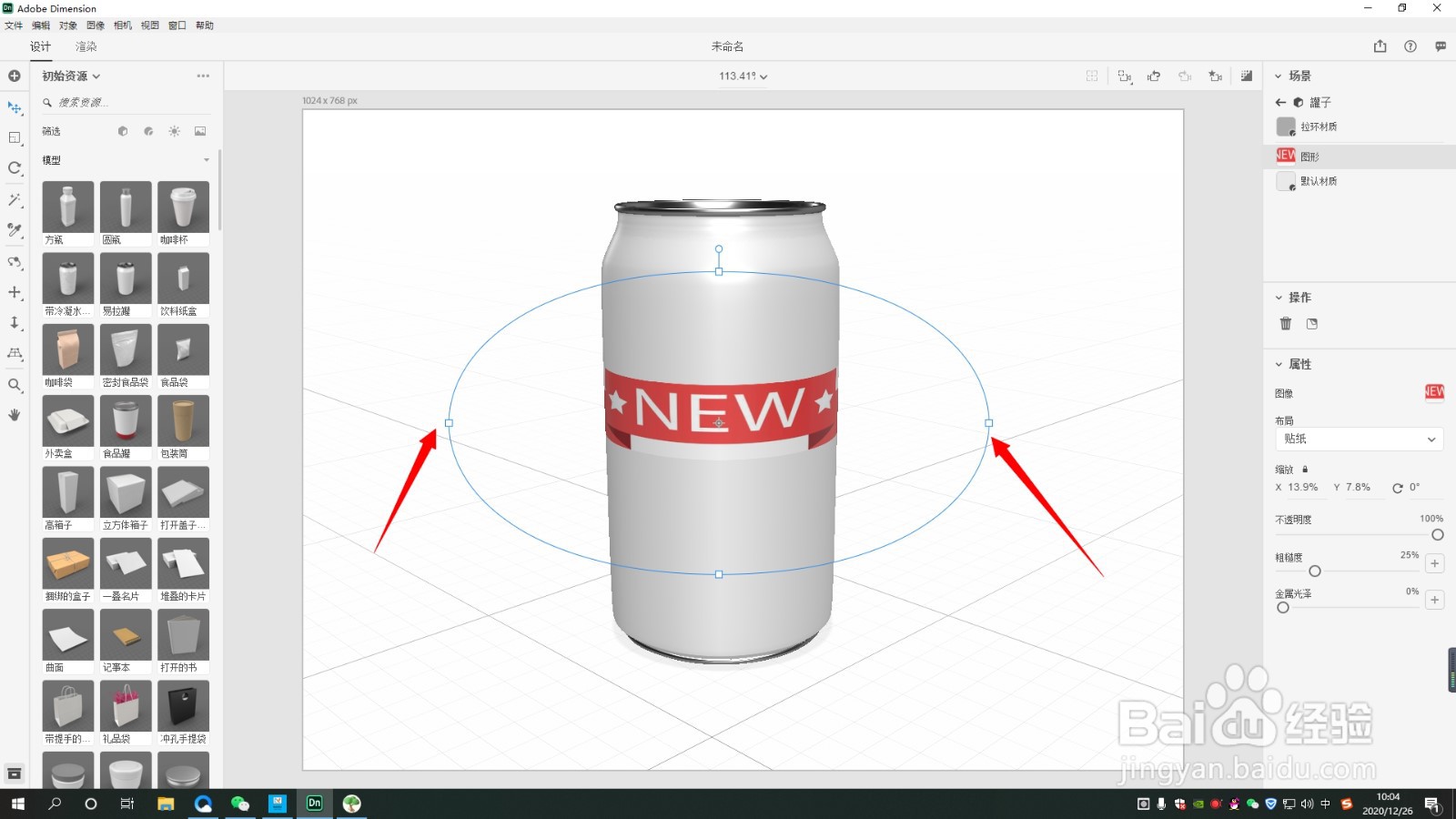This screenshot has width=1456, height=819.
Task: Select the Dolly camera tool
Action: tap(15, 323)
